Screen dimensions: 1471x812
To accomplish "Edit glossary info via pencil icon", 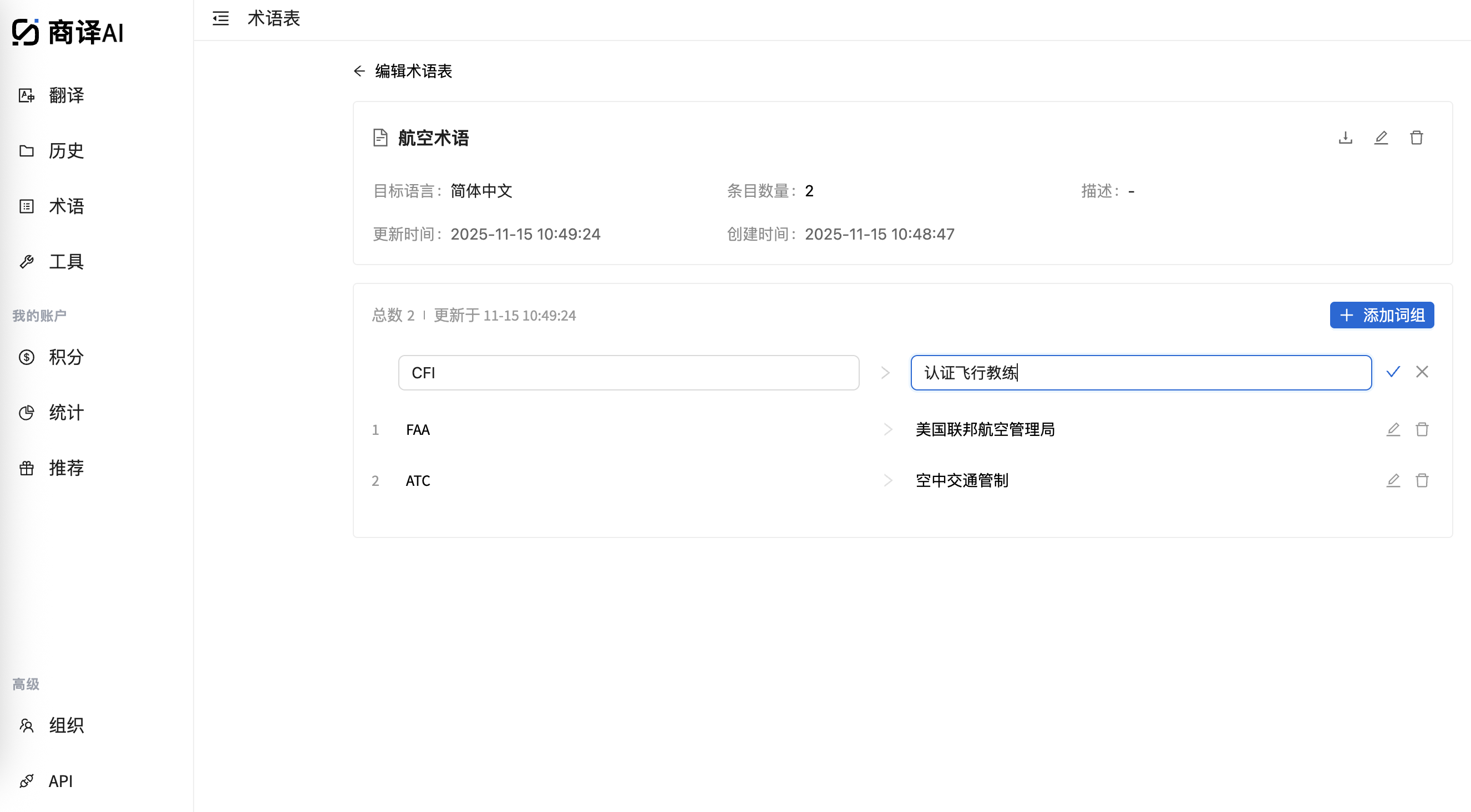I will [x=1381, y=138].
